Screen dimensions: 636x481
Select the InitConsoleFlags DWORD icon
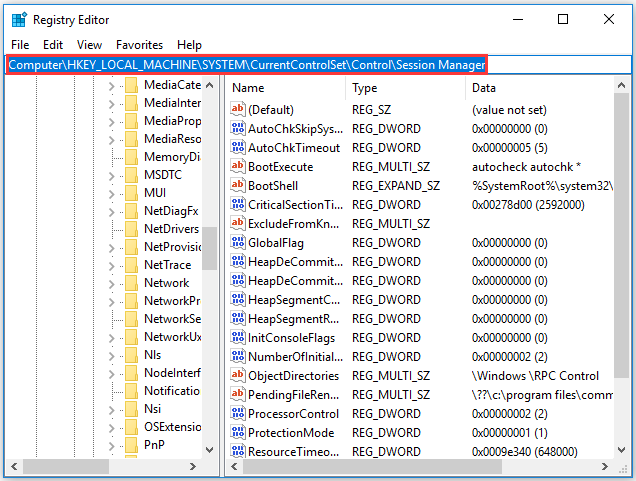(238, 338)
